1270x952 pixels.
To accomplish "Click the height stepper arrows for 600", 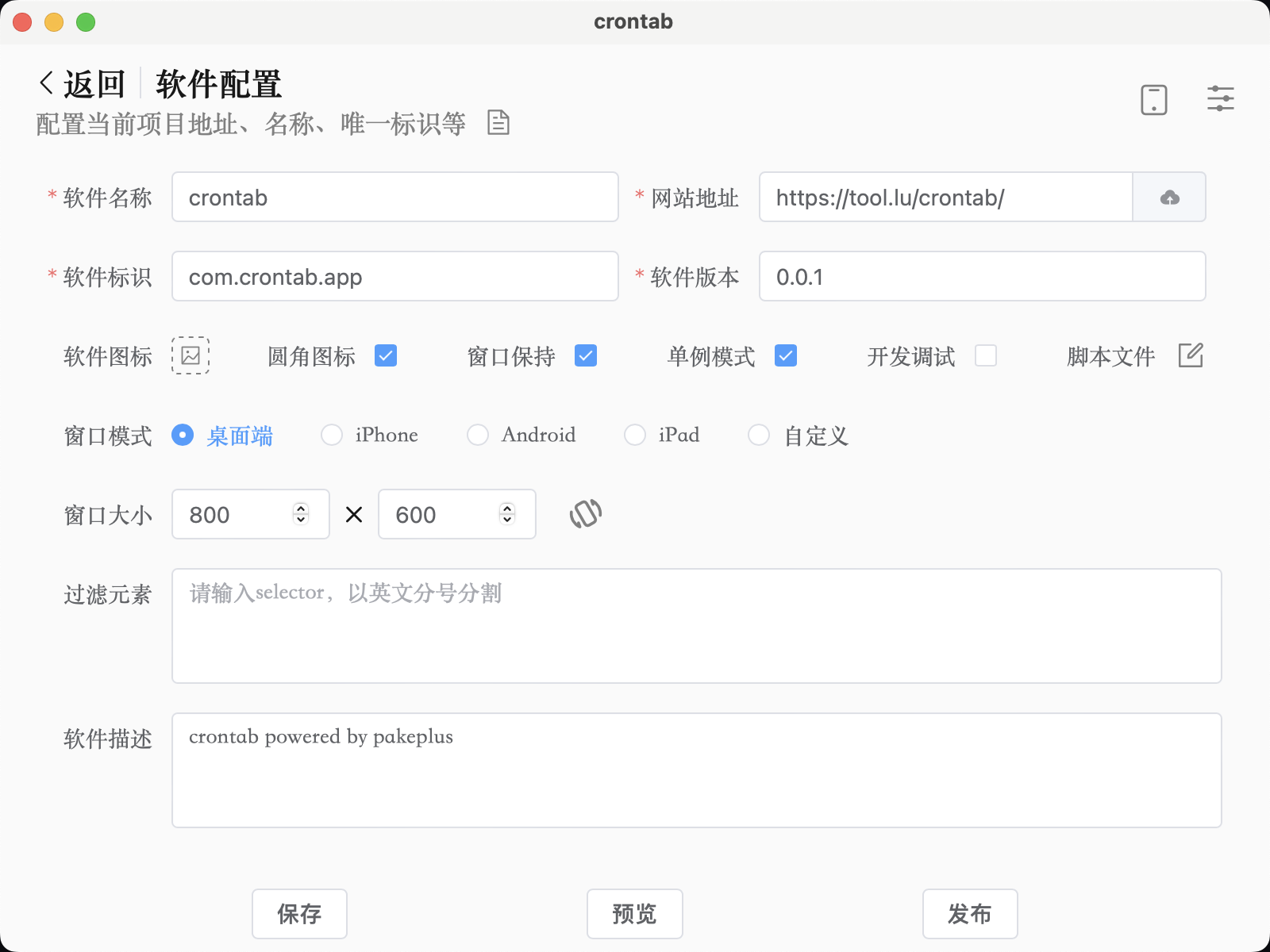I will tap(507, 514).
